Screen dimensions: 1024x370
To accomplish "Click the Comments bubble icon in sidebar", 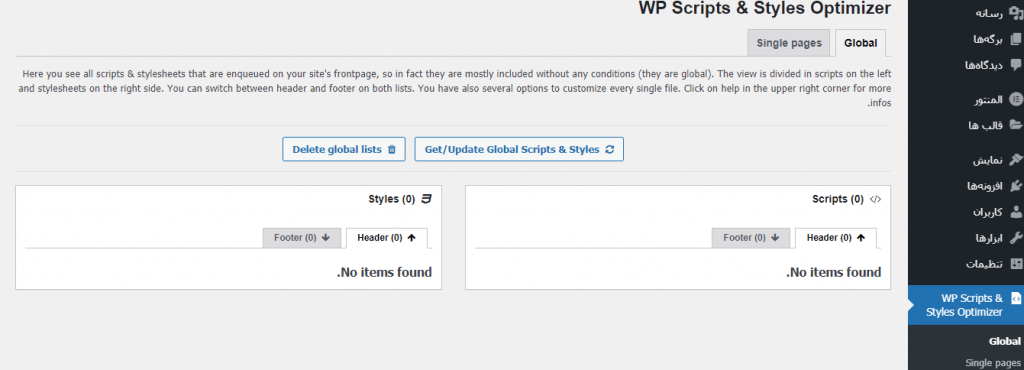I will [1016, 65].
